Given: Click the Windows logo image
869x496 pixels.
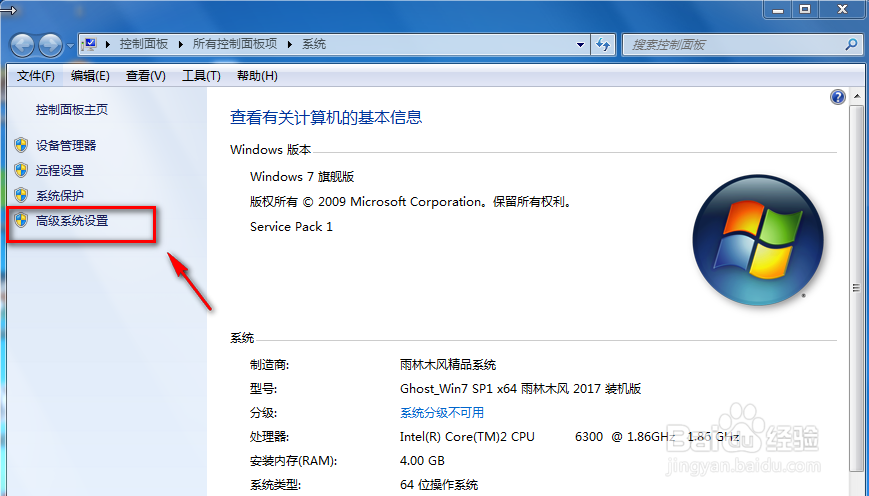Looking at the screenshot, I should (758, 240).
